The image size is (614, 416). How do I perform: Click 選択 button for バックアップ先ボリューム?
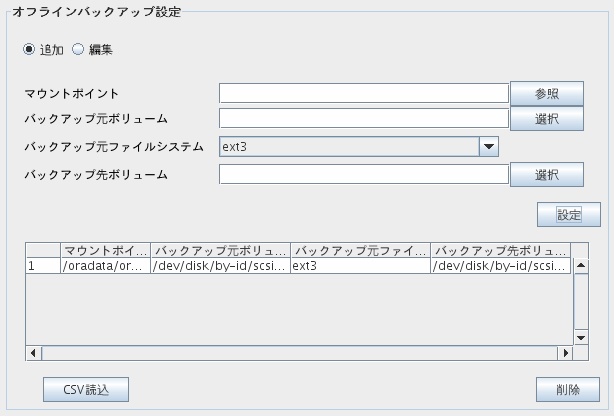click(x=547, y=175)
